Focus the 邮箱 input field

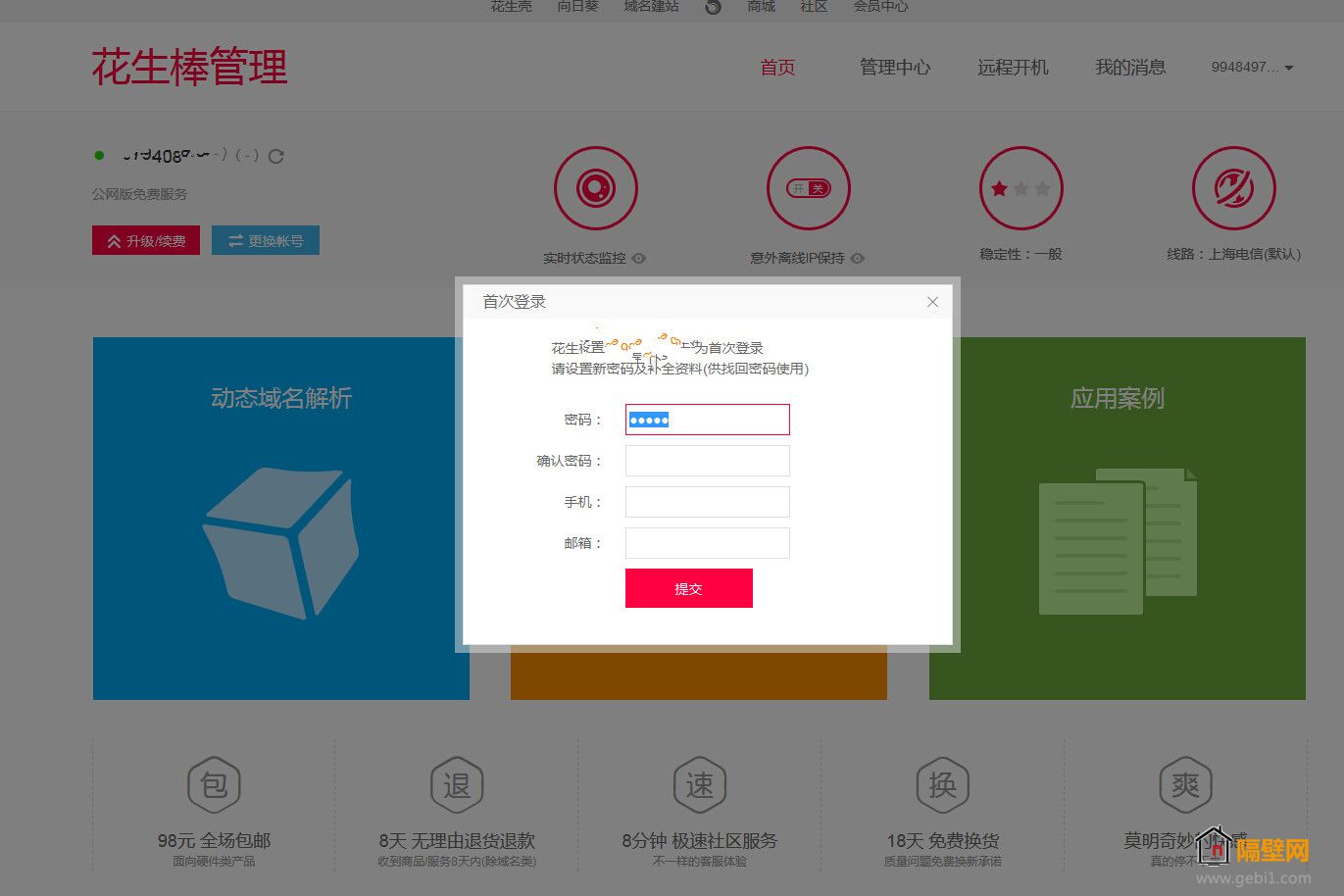point(708,543)
